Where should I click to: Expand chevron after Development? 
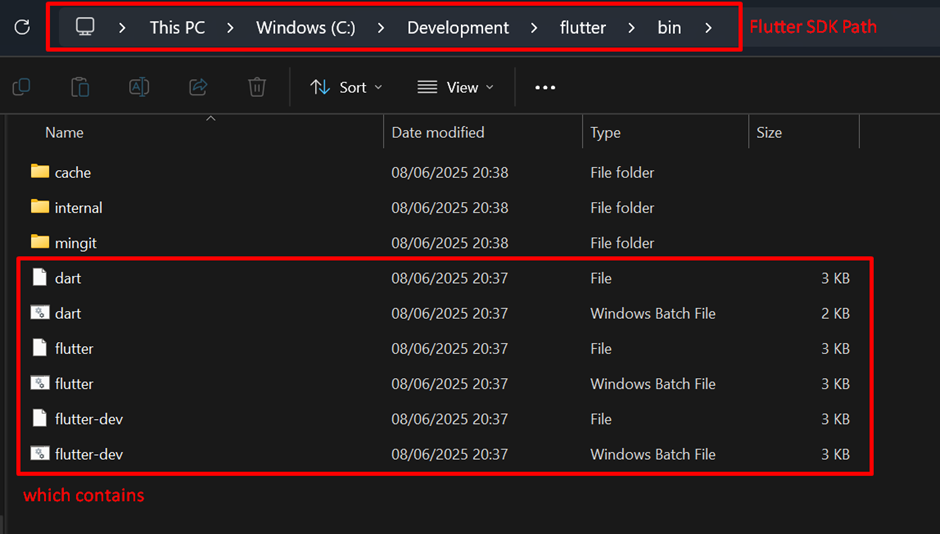point(534,28)
